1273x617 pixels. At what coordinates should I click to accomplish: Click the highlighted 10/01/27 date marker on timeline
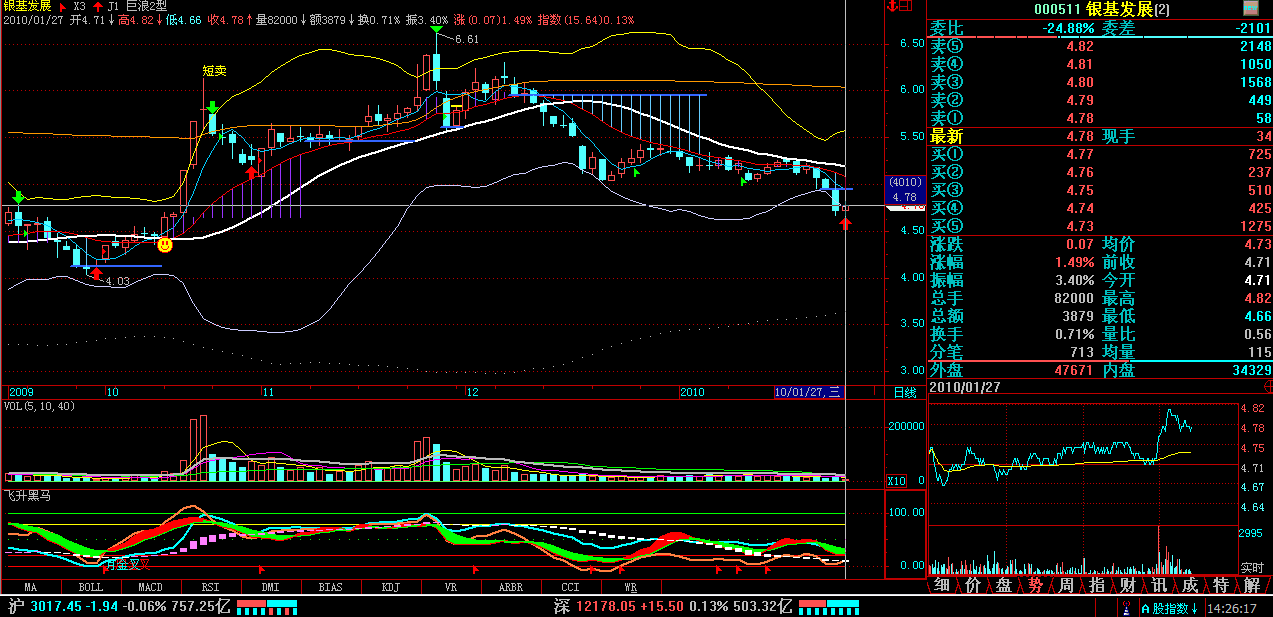pos(808,392)
